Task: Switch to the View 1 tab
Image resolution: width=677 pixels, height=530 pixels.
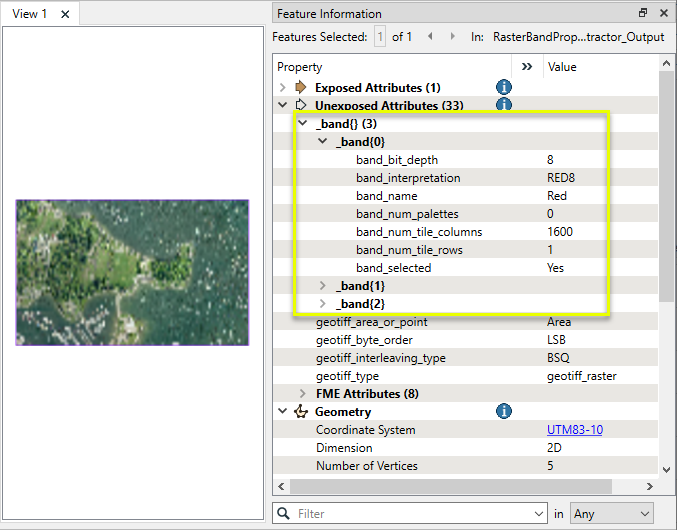Action: point(30,14)
